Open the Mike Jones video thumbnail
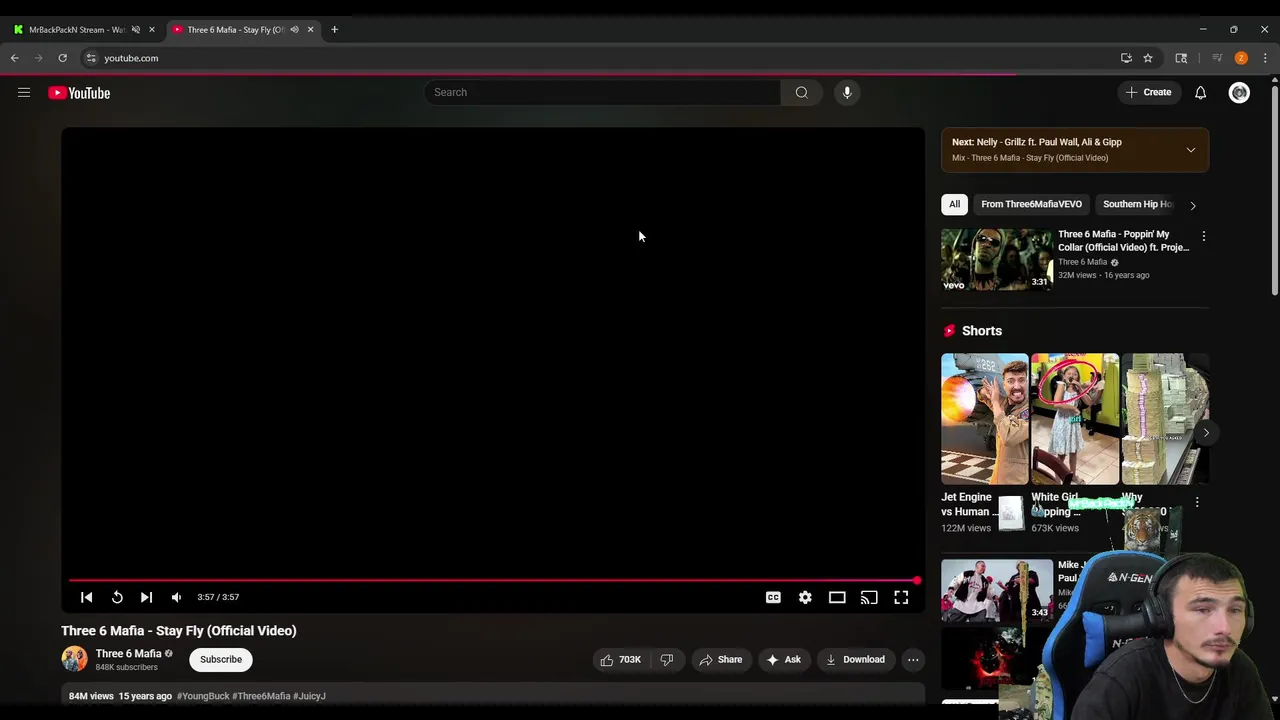Viewport: 1280px width, 720px height. click(996, 590)
